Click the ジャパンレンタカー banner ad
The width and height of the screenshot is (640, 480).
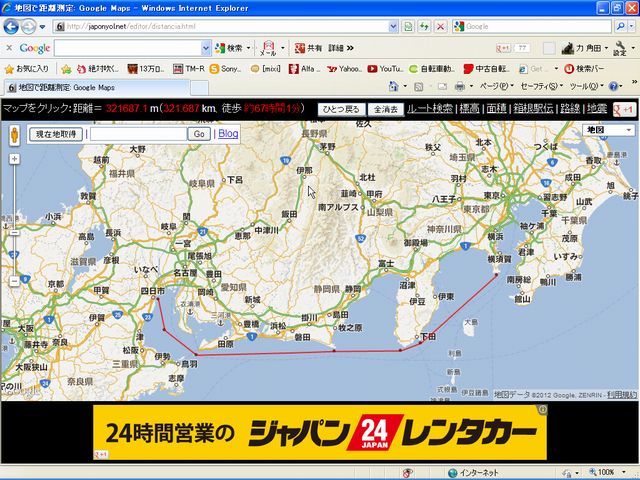(x=320, y=432)
